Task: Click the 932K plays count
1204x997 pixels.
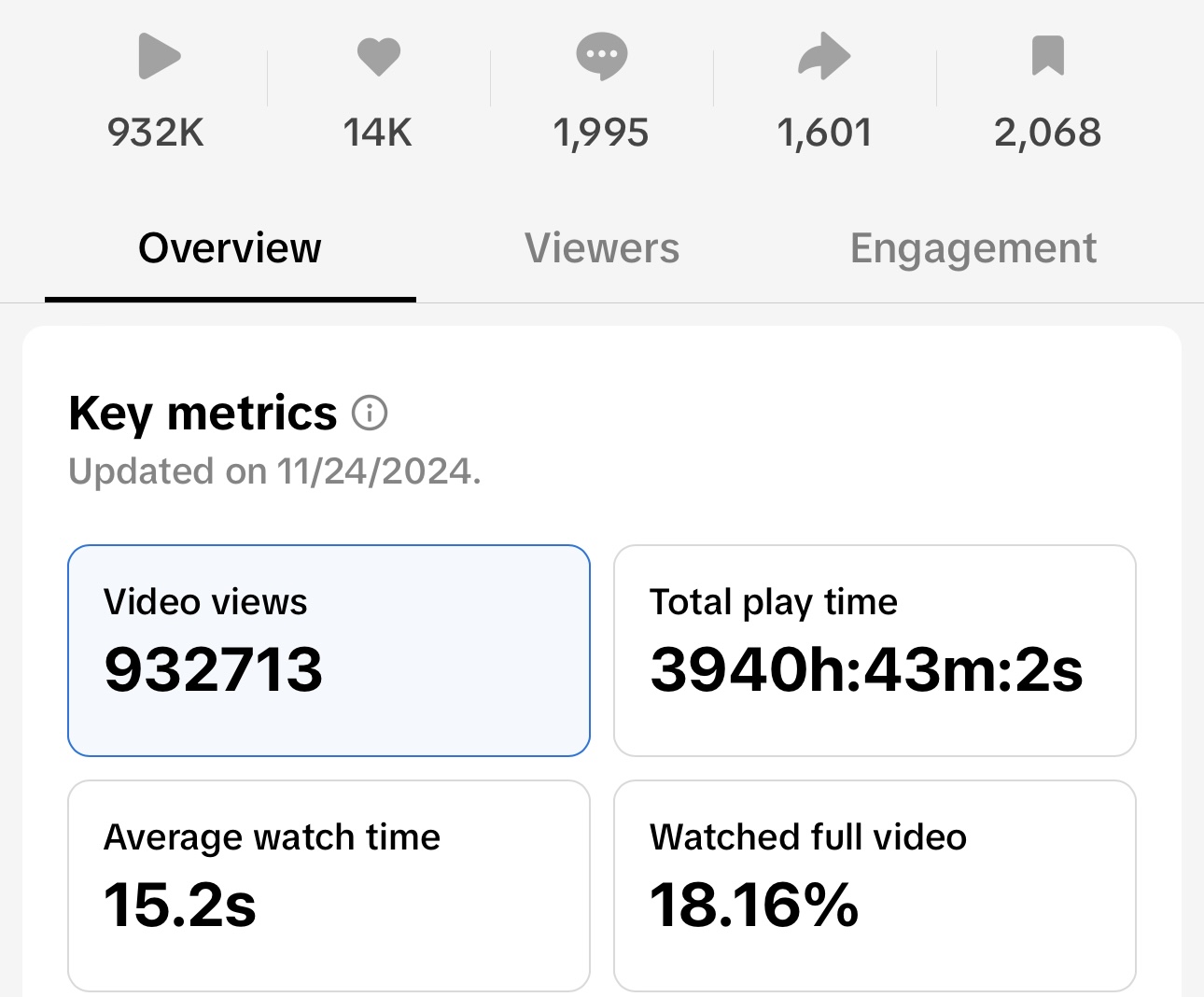Action: click(156, 133)
